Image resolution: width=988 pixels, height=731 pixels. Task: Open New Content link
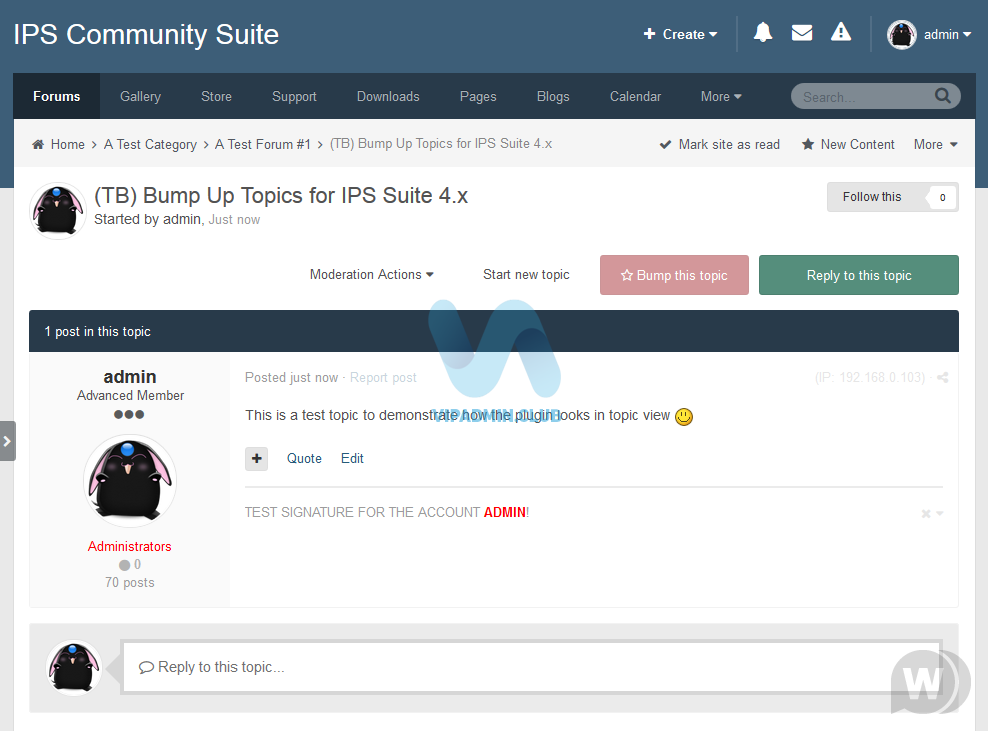pyautogui.click(x=848, y=144)
